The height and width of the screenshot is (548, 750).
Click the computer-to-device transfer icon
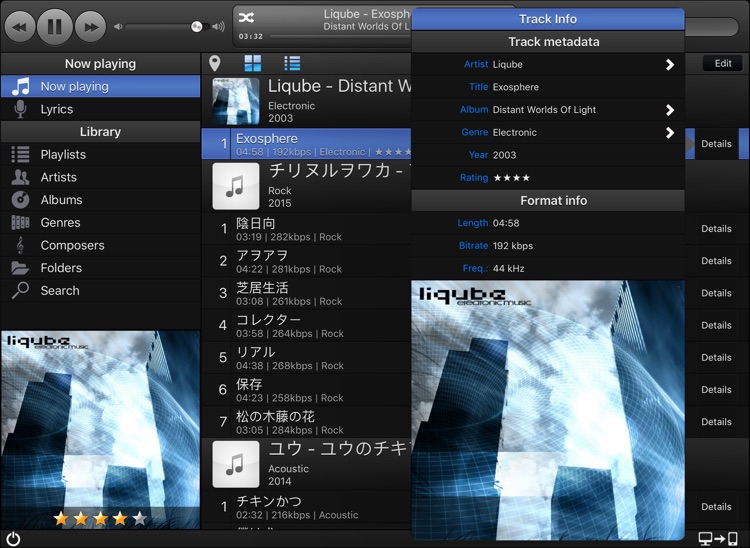pos(718,539)
